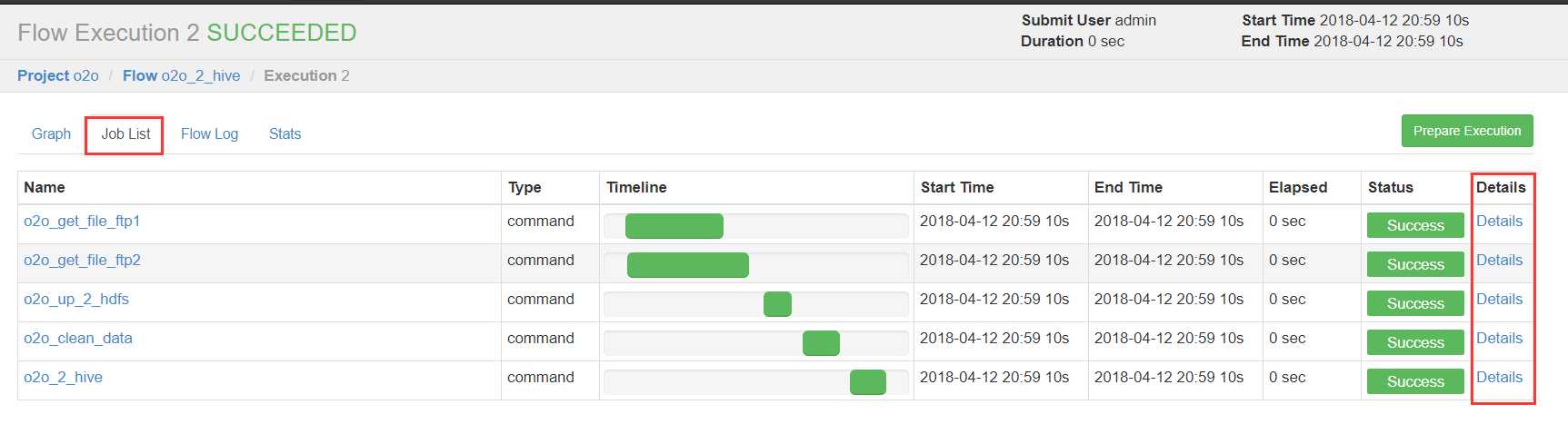View Details for o2o_up_2_hdfs
This screenshot has height=444, width=1568.
[x=1499, y=300]
